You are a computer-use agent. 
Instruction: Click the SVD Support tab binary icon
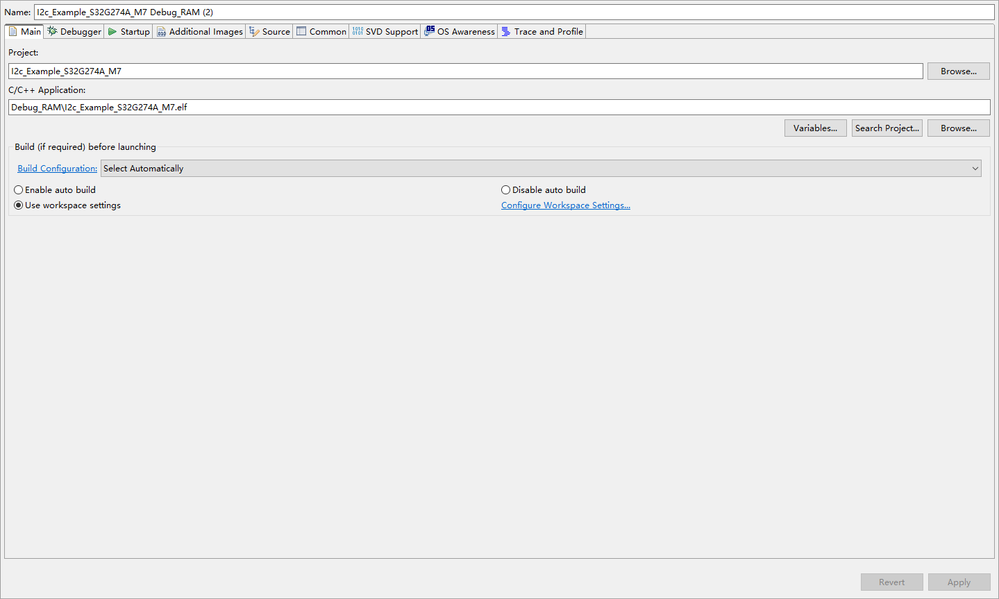[x=357, y=31]
